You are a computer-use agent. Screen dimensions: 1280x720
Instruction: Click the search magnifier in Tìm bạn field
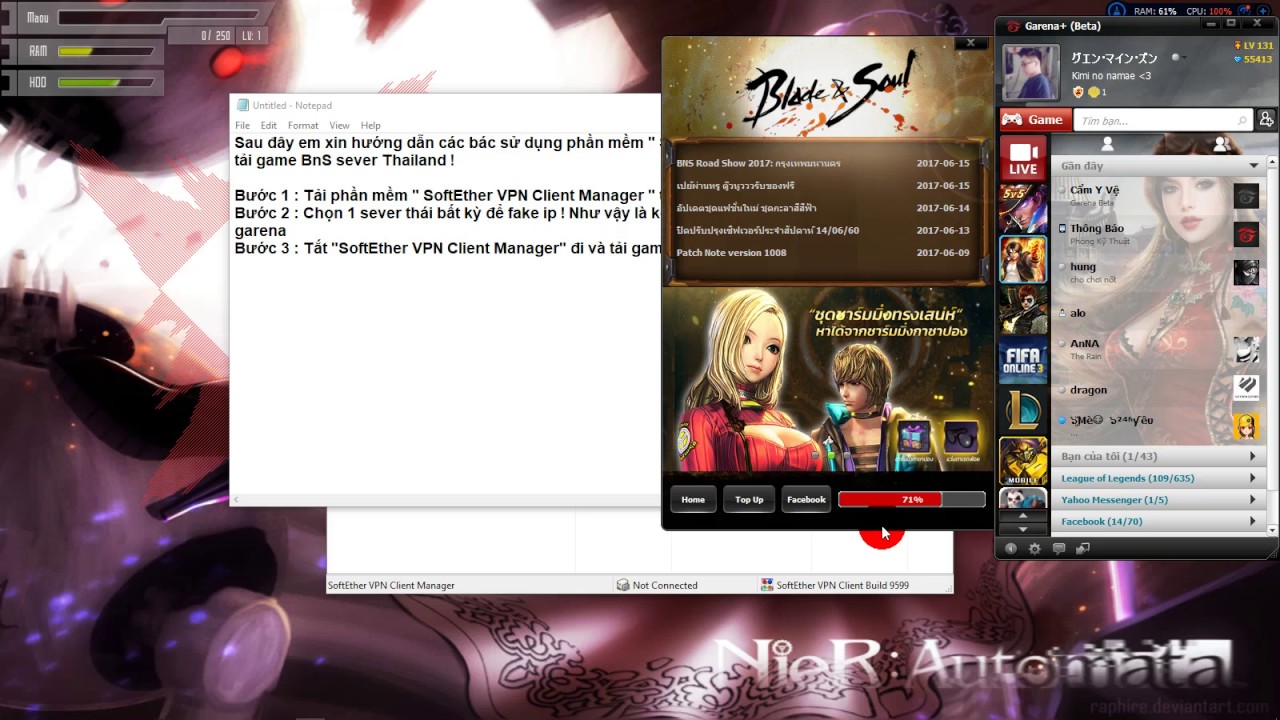[1242, 121]
